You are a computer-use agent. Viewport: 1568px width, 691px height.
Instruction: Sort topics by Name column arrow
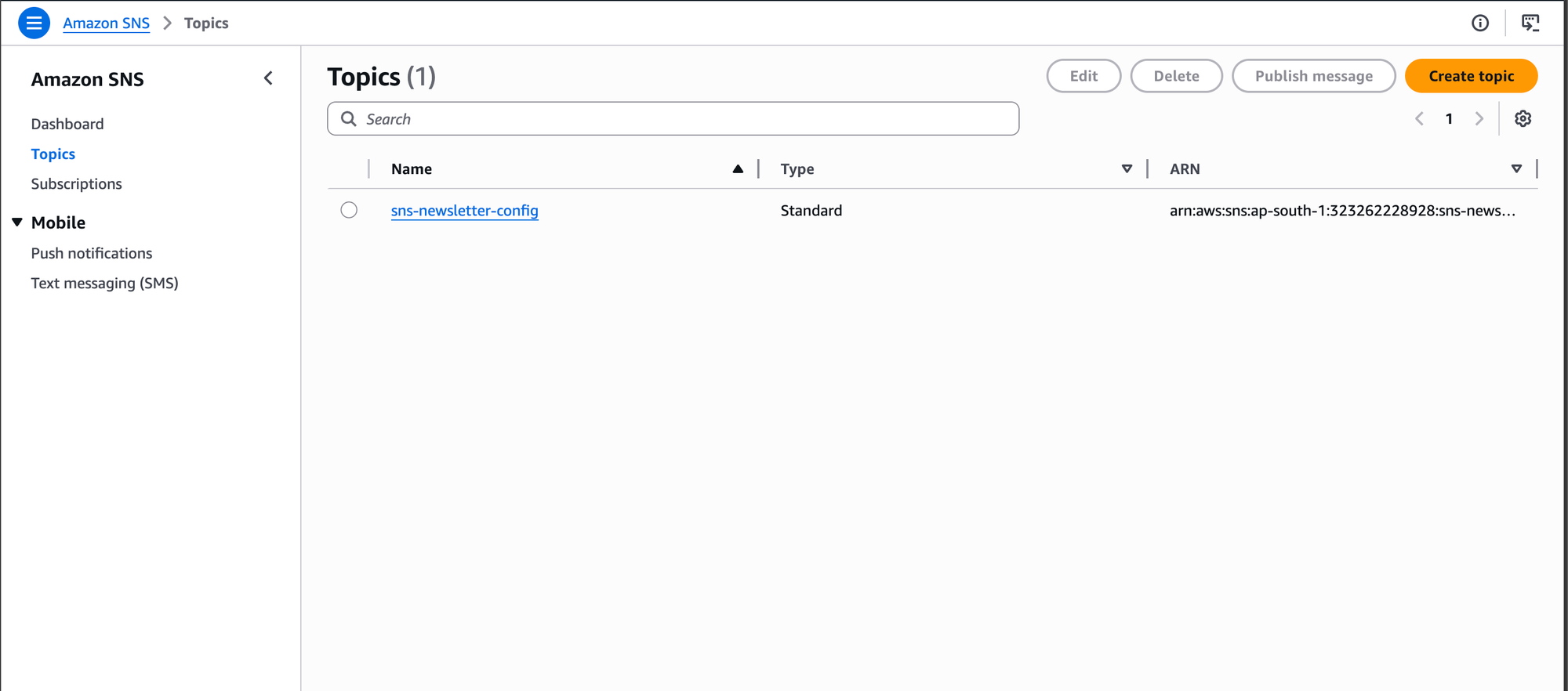pos(737,169)
